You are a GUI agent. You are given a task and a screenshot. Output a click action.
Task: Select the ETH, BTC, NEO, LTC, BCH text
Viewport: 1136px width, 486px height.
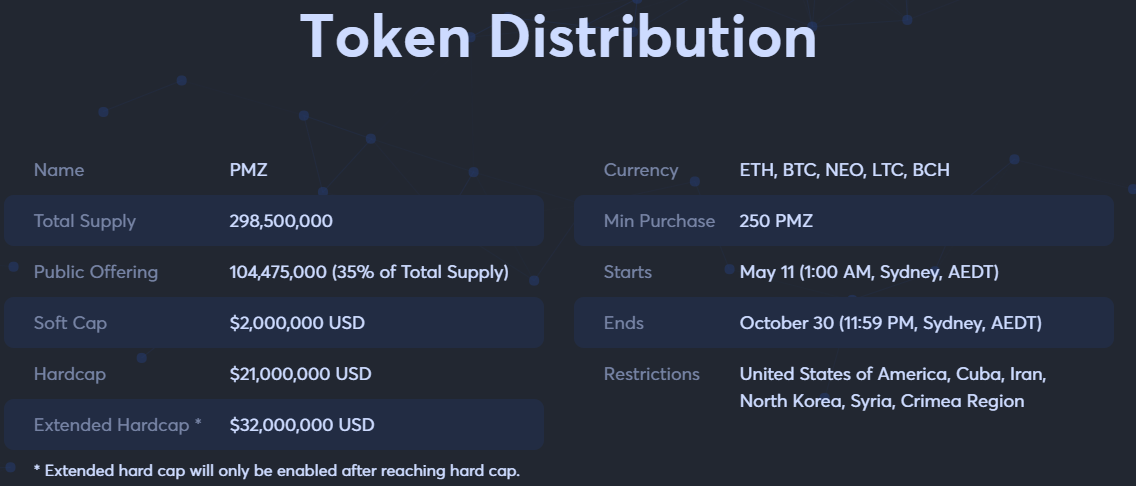[845, 170]
